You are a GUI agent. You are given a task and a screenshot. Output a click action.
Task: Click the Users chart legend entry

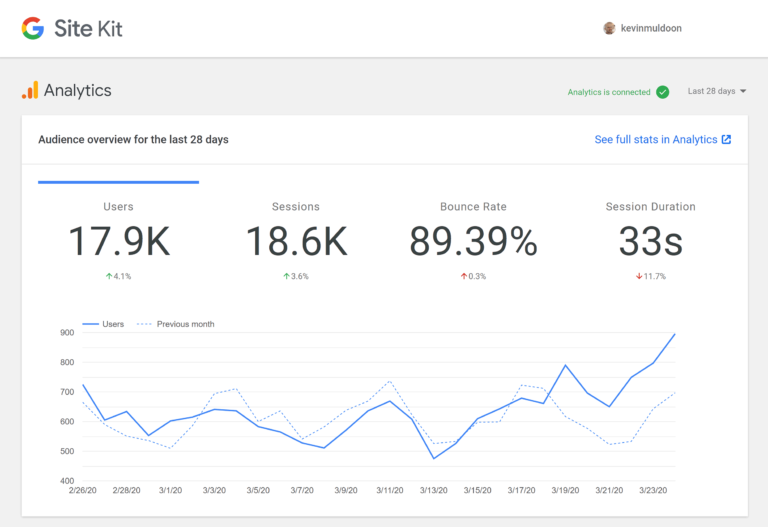point(103,324)
